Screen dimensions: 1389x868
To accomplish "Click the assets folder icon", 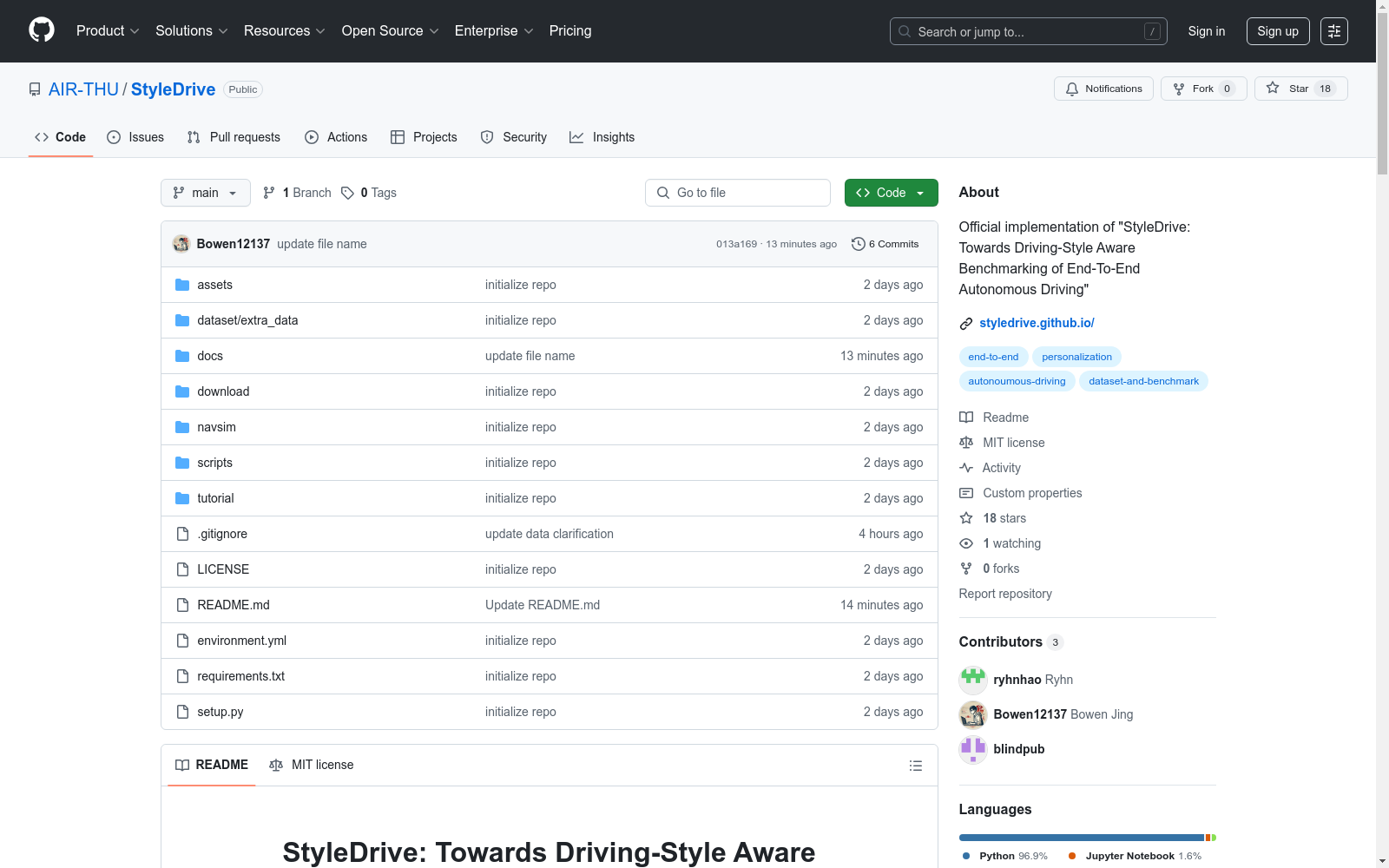I will pos(182,285).
